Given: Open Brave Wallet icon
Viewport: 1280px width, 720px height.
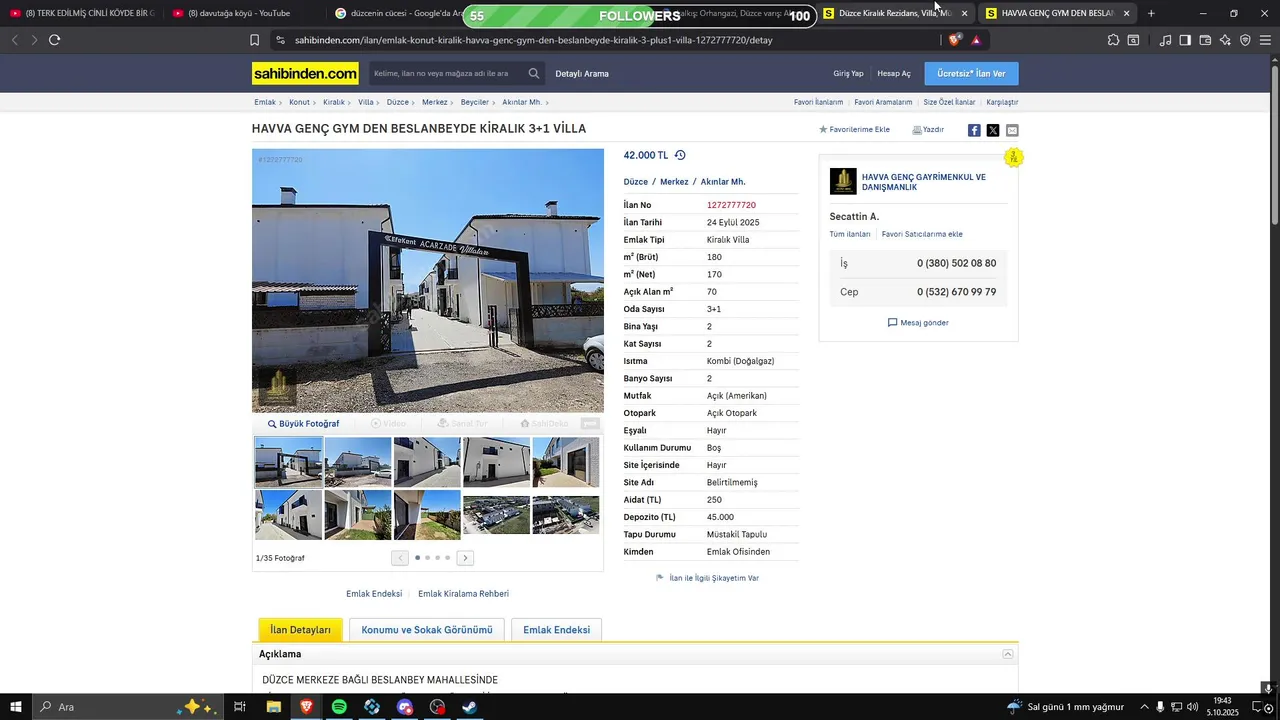Looking at the screenshot, I should [x=1205, y=40].
